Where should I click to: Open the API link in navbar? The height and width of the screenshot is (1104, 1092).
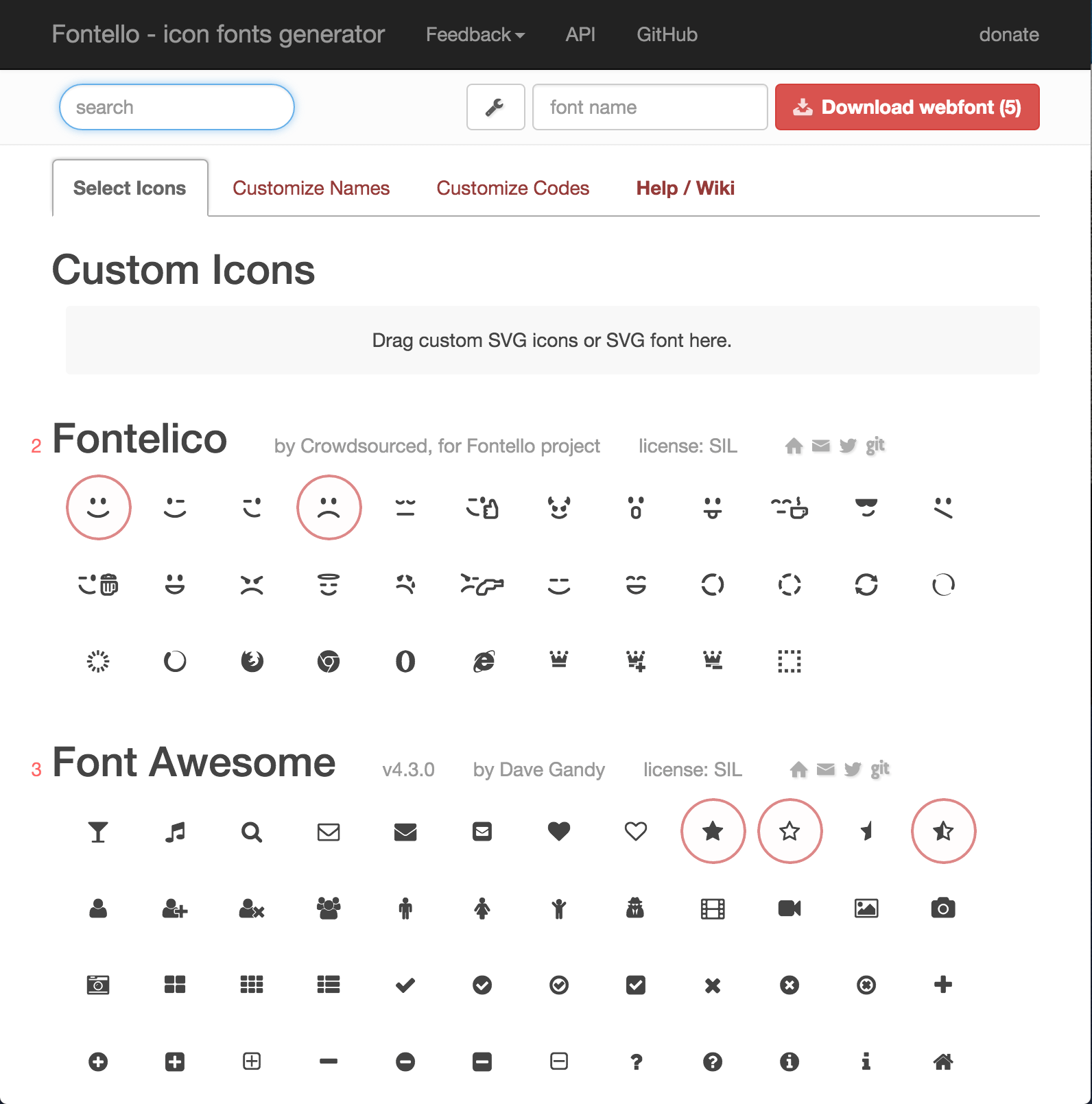point(580,34)
